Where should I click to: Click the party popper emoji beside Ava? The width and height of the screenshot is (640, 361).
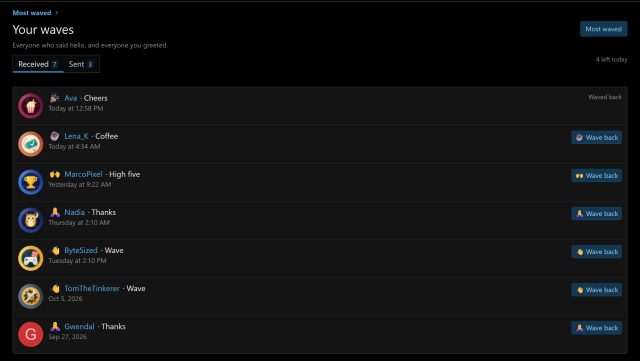pyautogui.click(x=54, y=98)
